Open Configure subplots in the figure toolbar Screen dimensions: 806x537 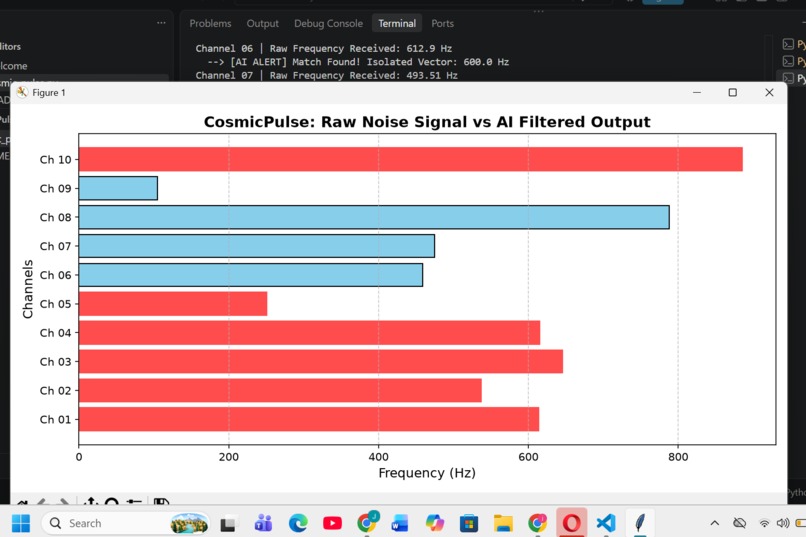click(x=134, y=501)
